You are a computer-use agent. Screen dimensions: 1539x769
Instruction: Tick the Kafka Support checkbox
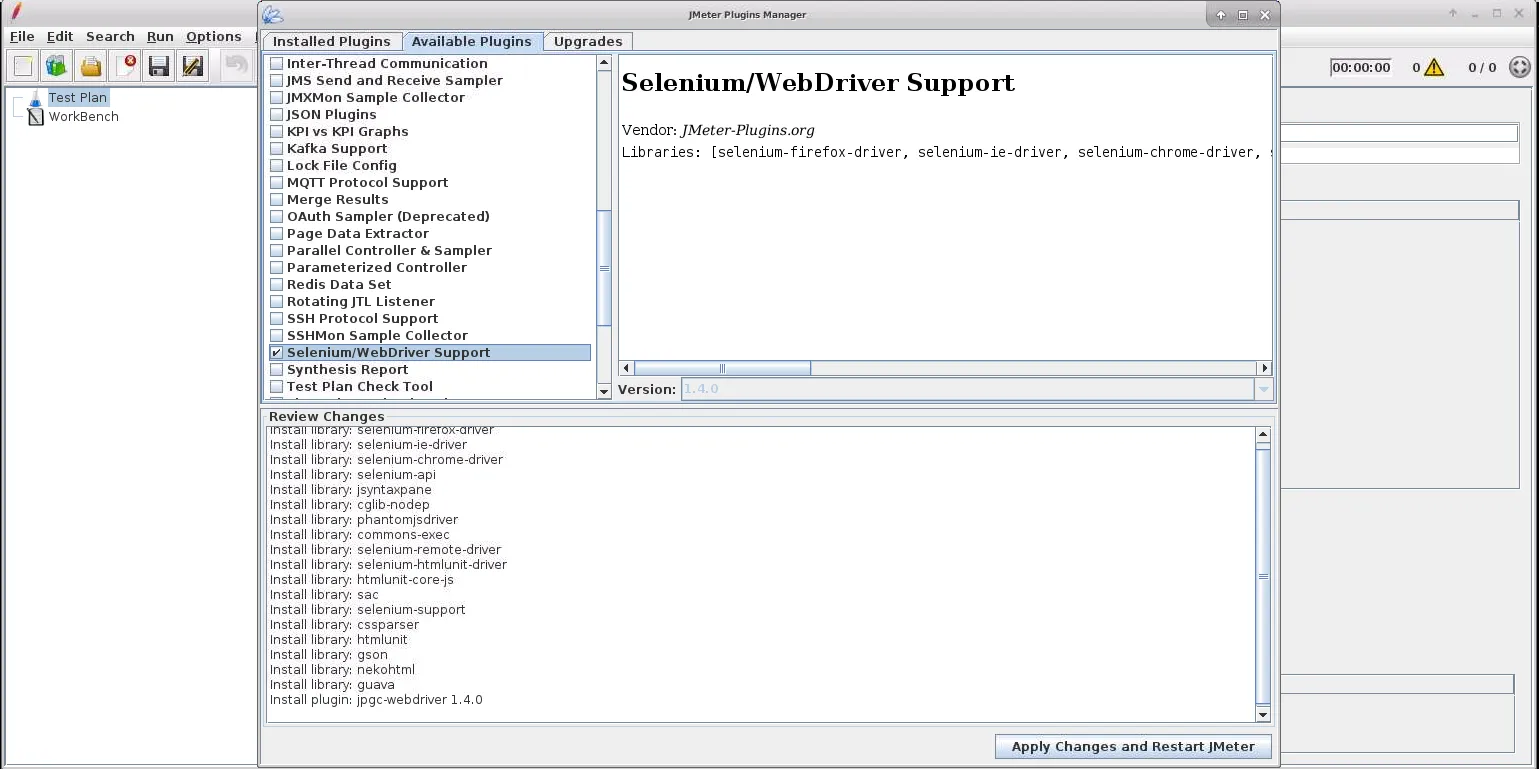point(277,149)
